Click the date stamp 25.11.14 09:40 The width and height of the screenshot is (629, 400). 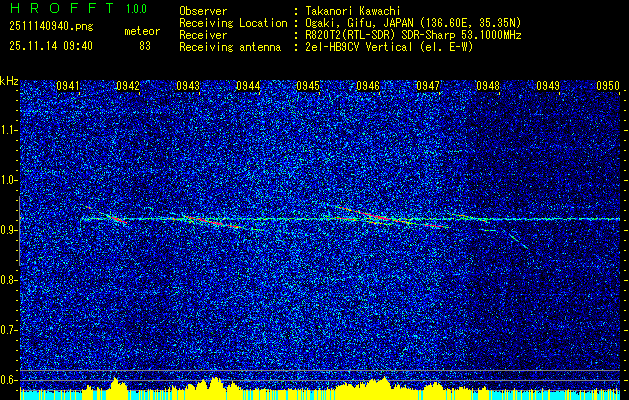51,46
